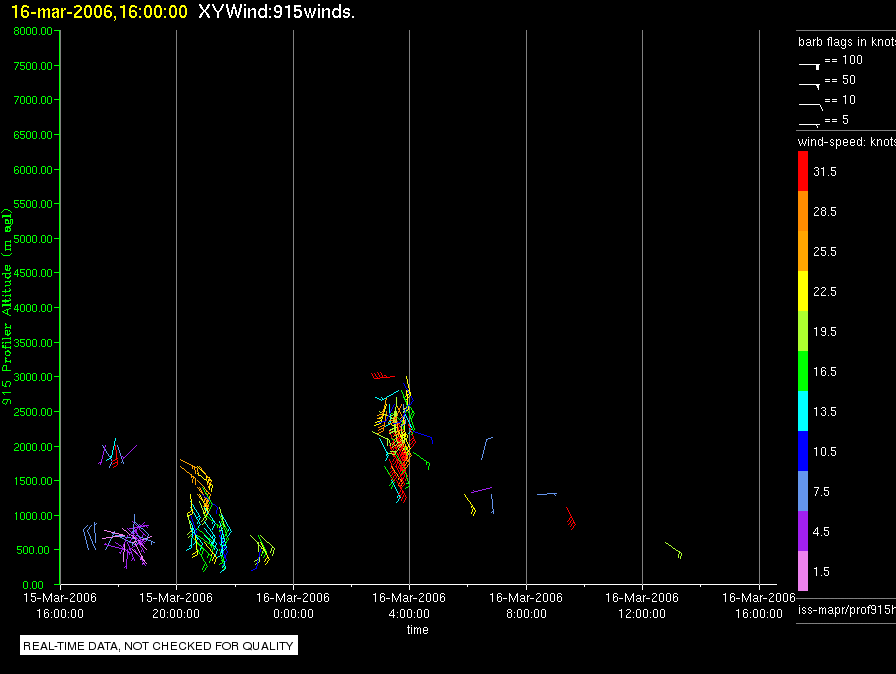Screen dimensions: 896x674
Task: Click the 100-knot barb flag symbol
Action: 809,66
